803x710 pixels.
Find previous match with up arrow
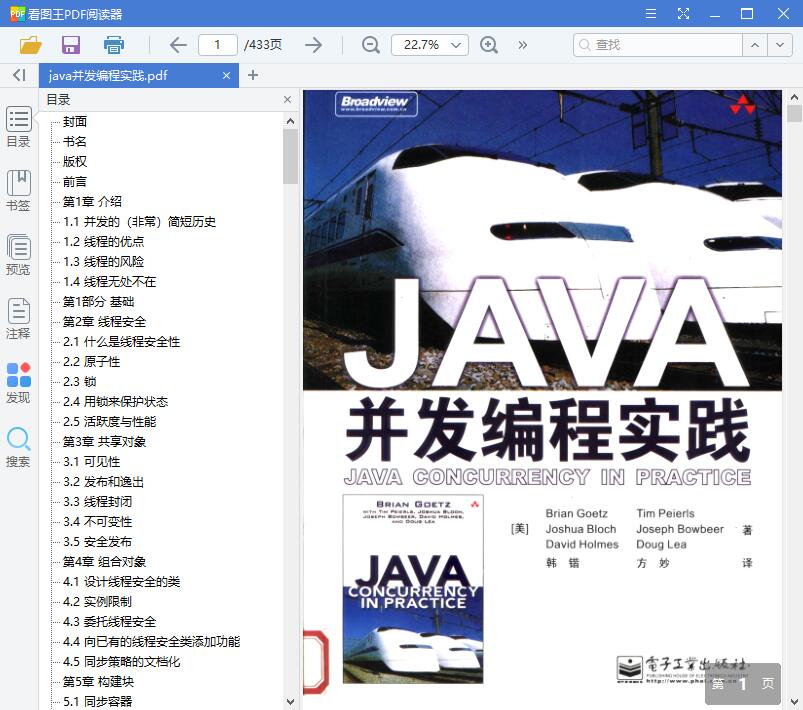point(755,45)
